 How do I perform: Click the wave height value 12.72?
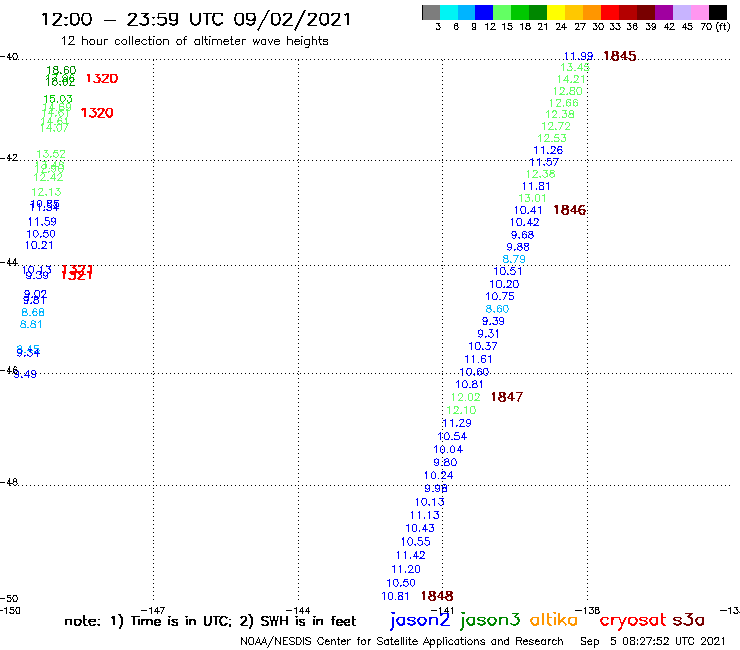(556, 127)
